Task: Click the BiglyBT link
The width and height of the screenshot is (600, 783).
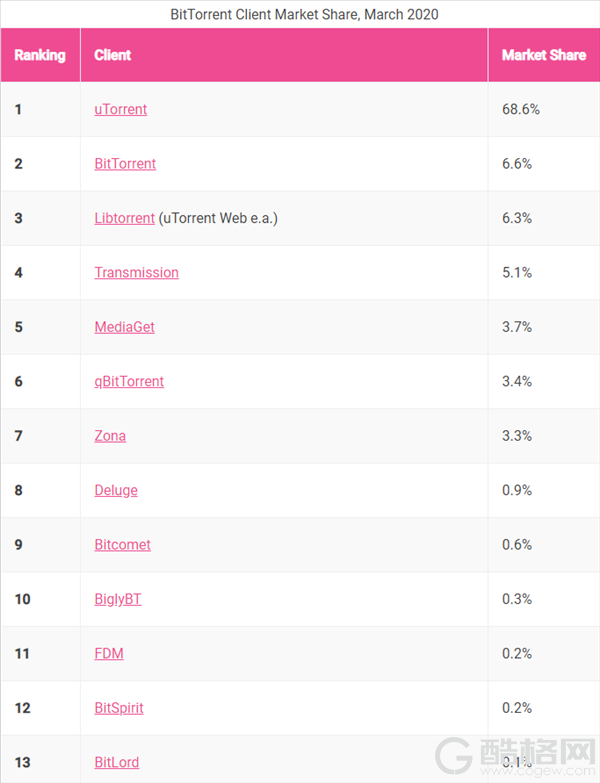Action: coord(118,599)
